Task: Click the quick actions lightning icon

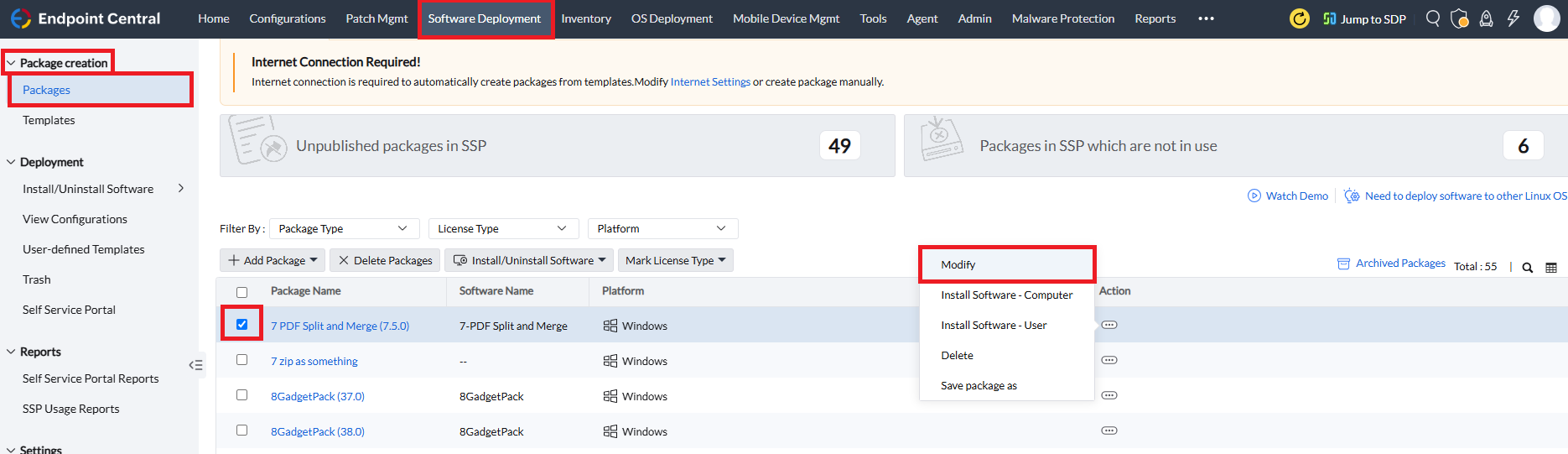Action: coord(1513,18)
